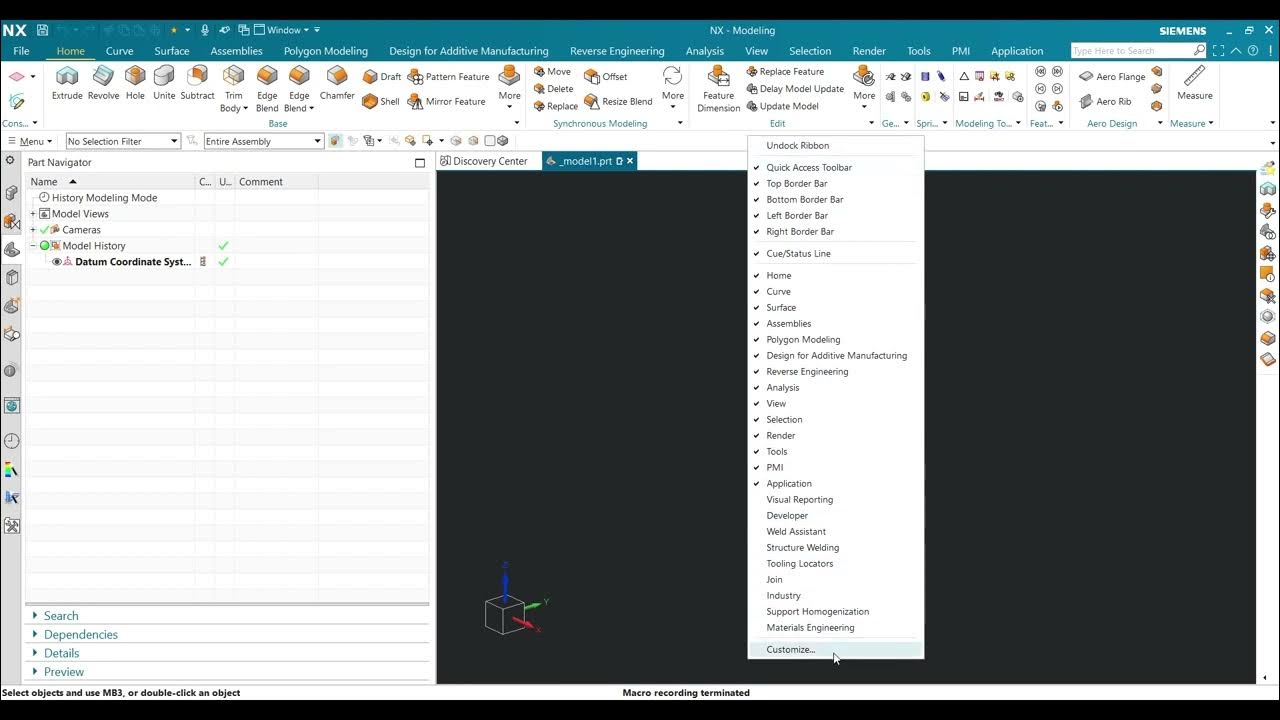This screenshot has width=1280, height=720.
Task: Click Replace Feature in the Edit group
Action: coord(785,72)
